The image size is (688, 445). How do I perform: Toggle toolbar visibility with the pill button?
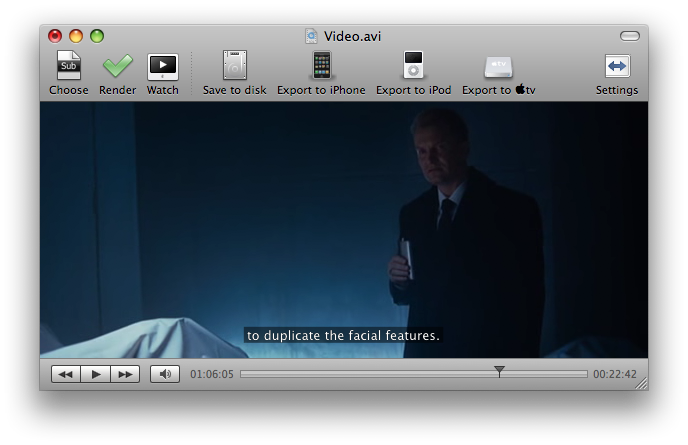[x=629, y=36]
